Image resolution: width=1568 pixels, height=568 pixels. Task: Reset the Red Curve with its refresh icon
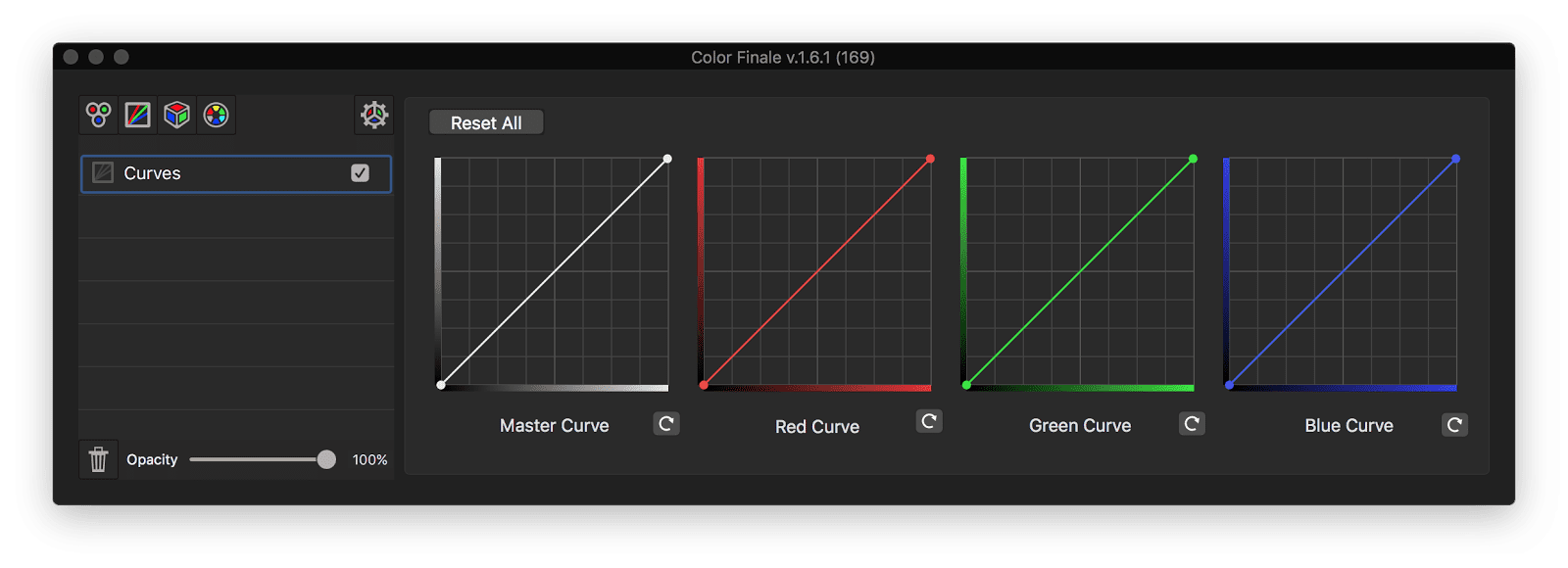pos(928,421)
